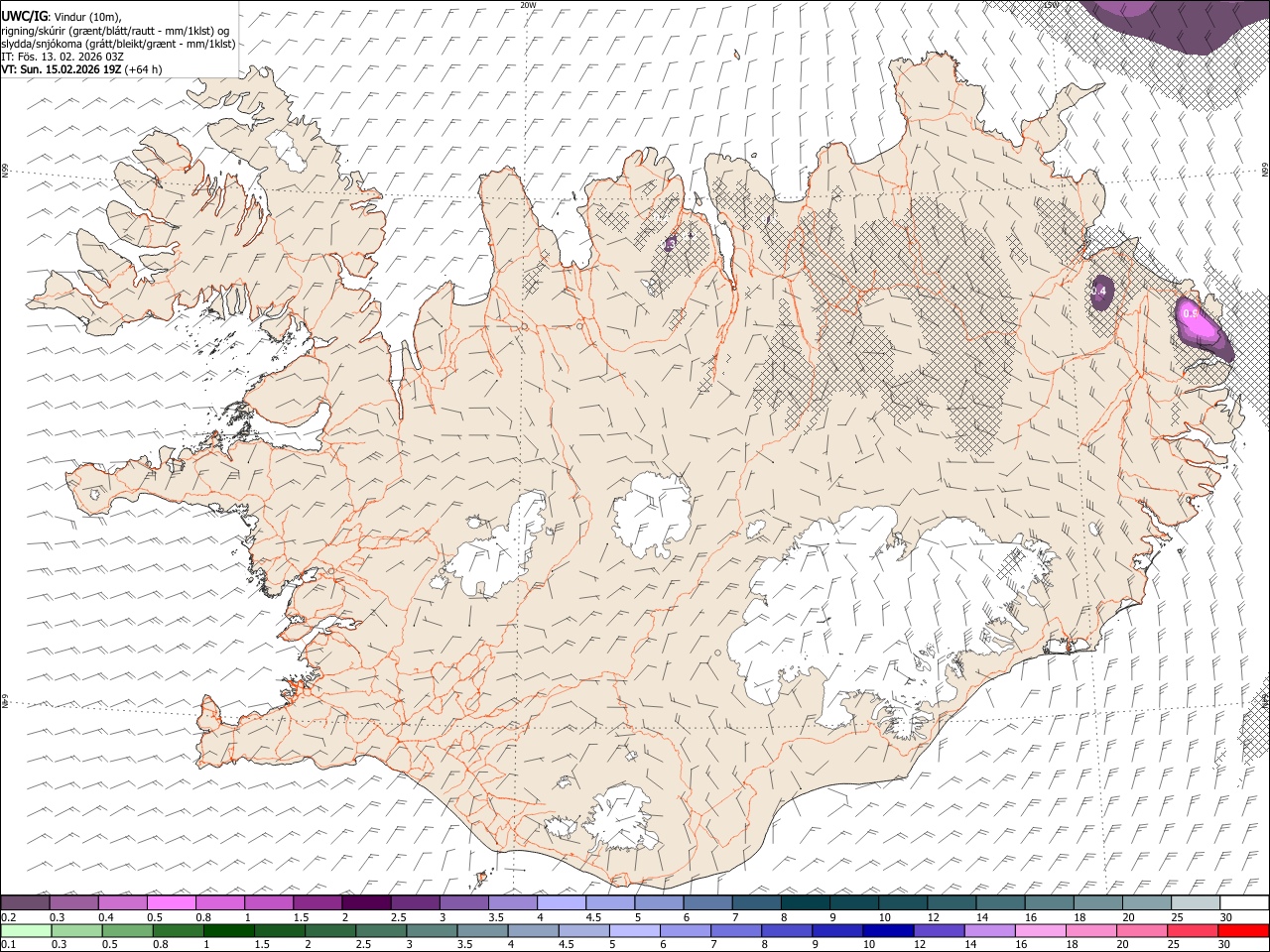
Task: Select lower-scale deep navy swatch 10–12
Action: pyautogui.click(x=888, y=930)
